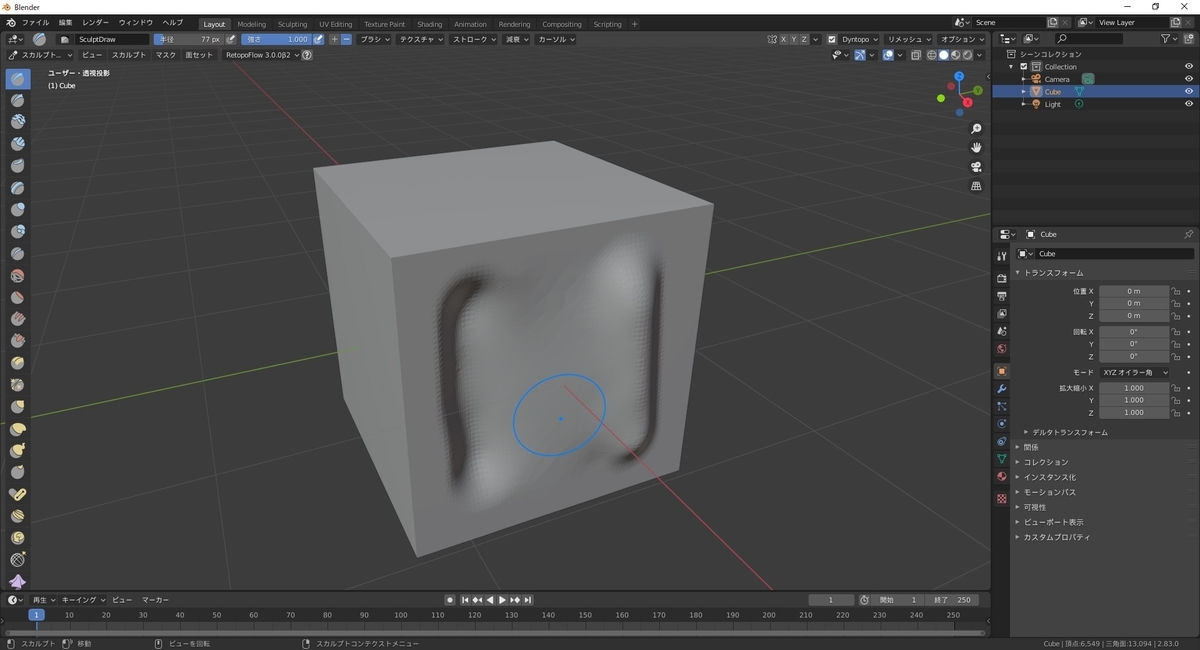Screen dimensions: 1200x650
Task: Expand the Cube item in the outliner
Action: point(1024,92)
